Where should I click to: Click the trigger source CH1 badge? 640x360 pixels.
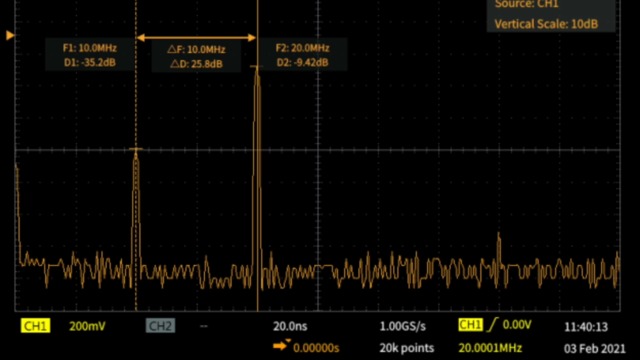pos(470,324)
